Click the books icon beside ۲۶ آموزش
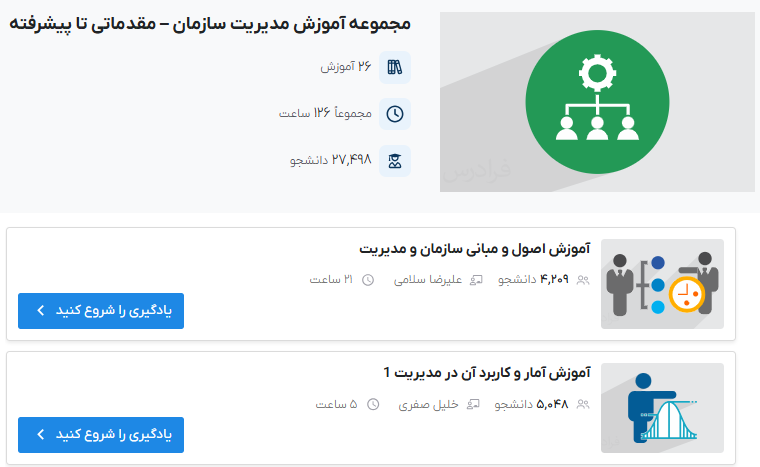 [x=395, y=68]
